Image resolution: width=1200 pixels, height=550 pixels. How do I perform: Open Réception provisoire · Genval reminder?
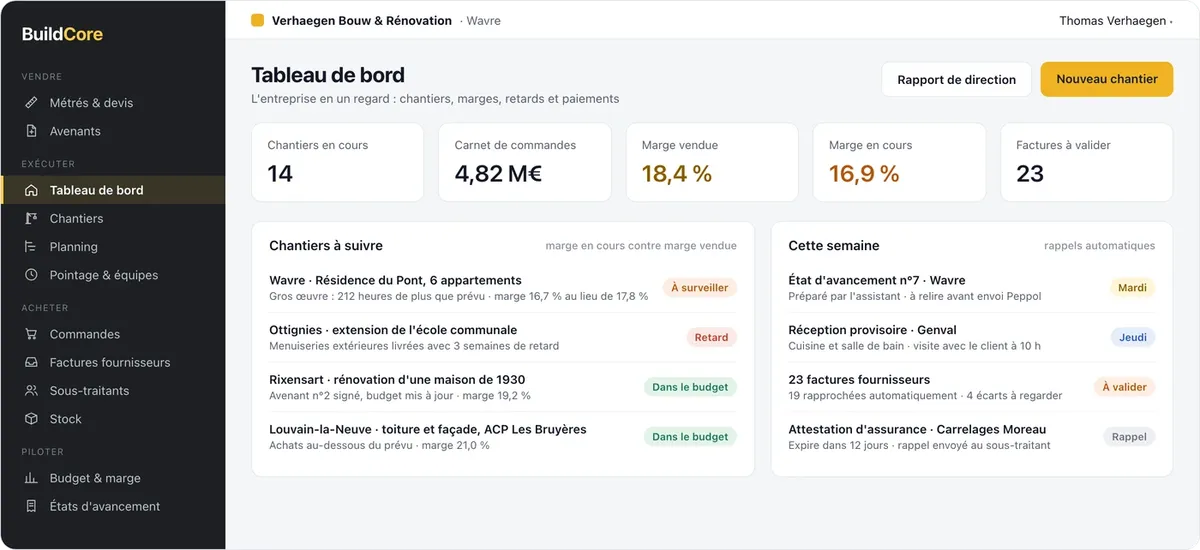tap(971, 337)
